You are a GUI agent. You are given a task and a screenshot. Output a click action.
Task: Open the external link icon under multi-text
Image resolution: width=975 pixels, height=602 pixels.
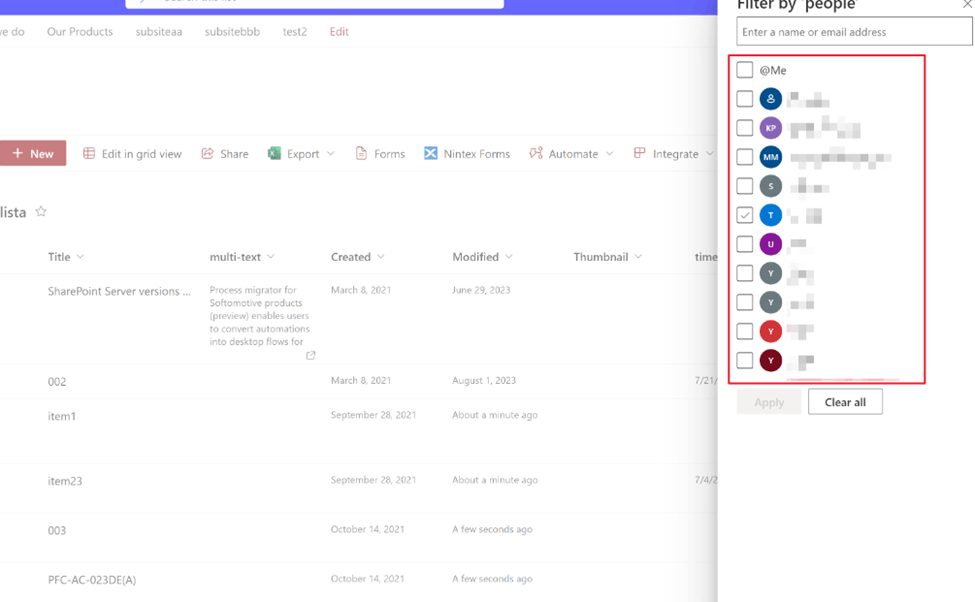coord(310,355)
